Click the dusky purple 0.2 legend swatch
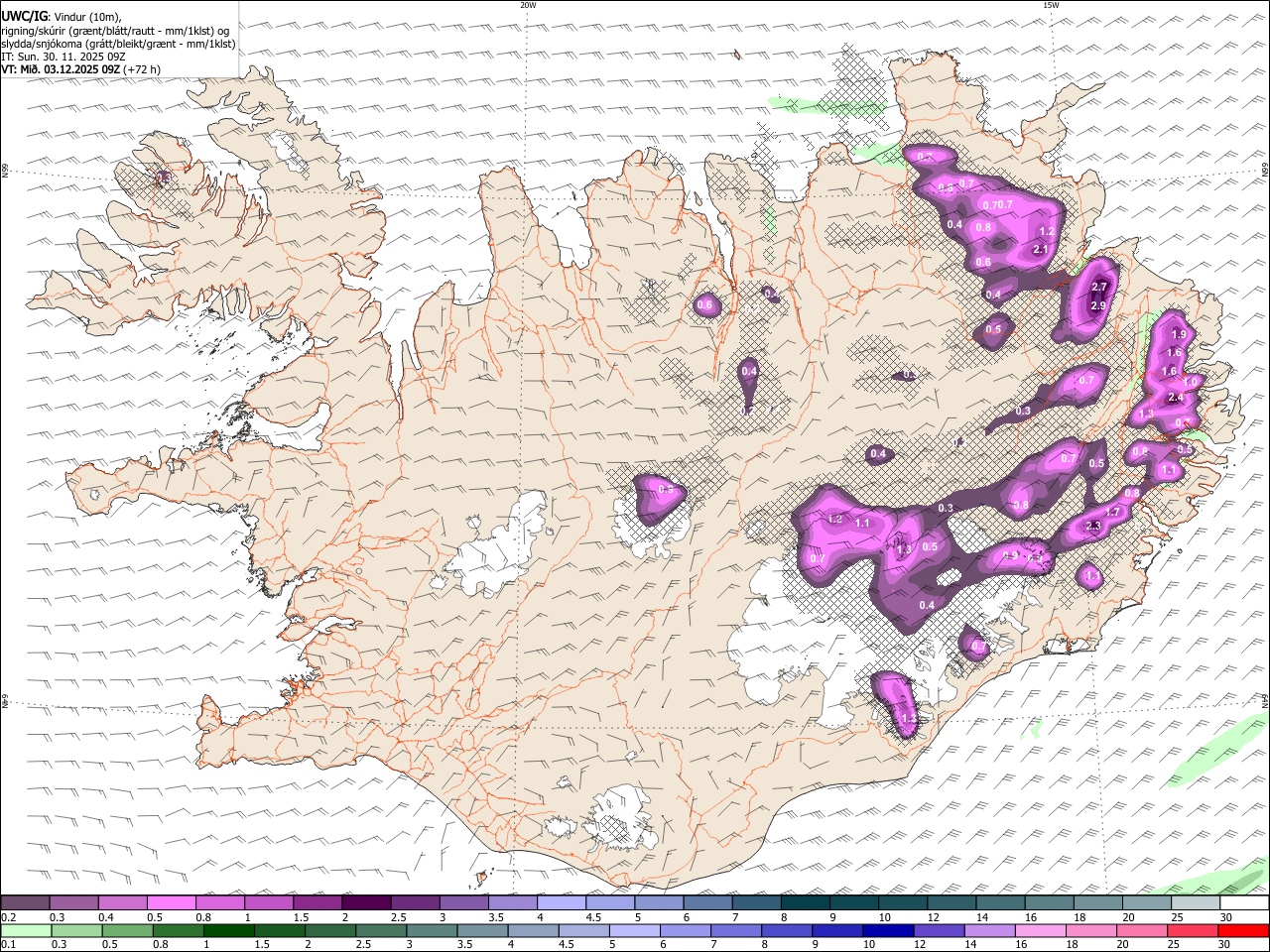 pyautogui.click(x=25, y=903)
